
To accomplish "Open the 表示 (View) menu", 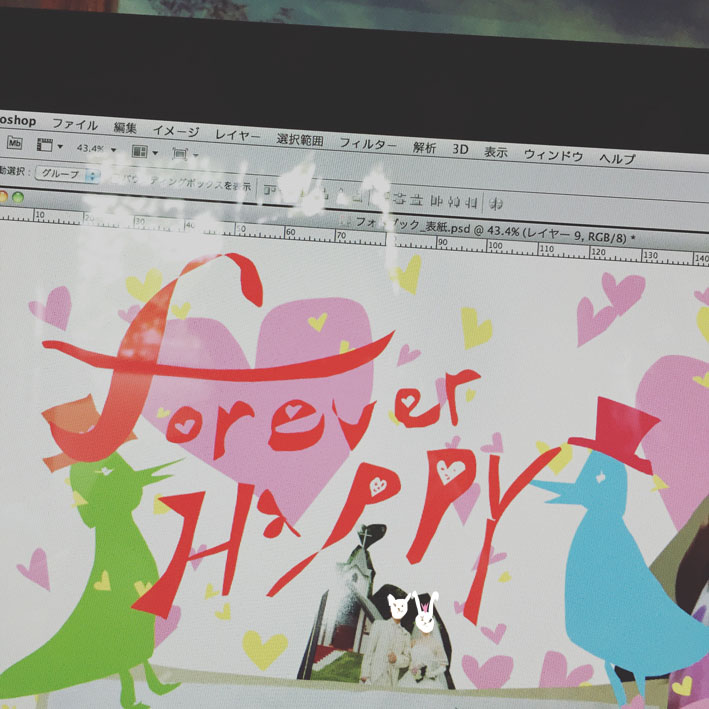I will point(496,152).
